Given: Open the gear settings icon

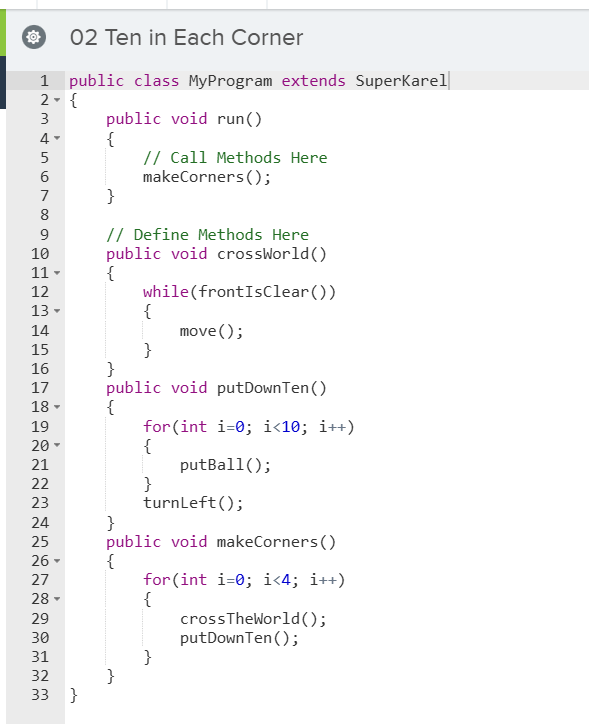Looking at the screenshot, I should [x=34, y=37].
